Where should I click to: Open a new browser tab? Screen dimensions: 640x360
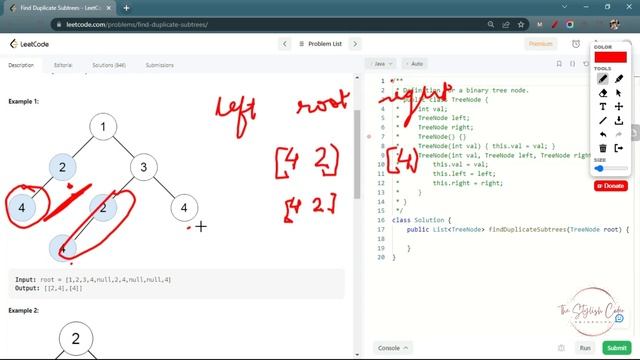coord(127,8)
